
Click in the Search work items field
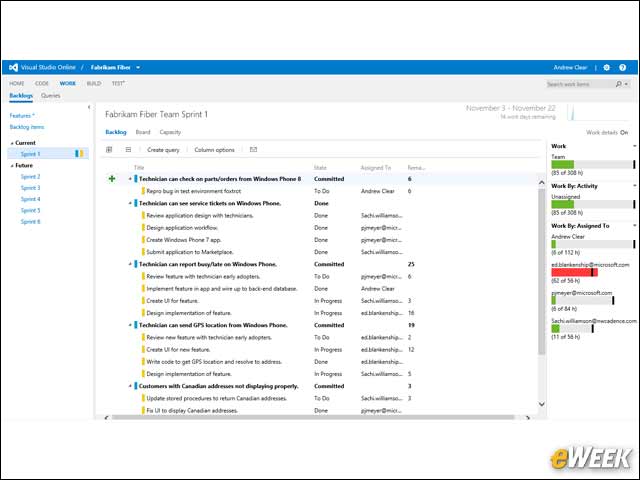point(579,84)
